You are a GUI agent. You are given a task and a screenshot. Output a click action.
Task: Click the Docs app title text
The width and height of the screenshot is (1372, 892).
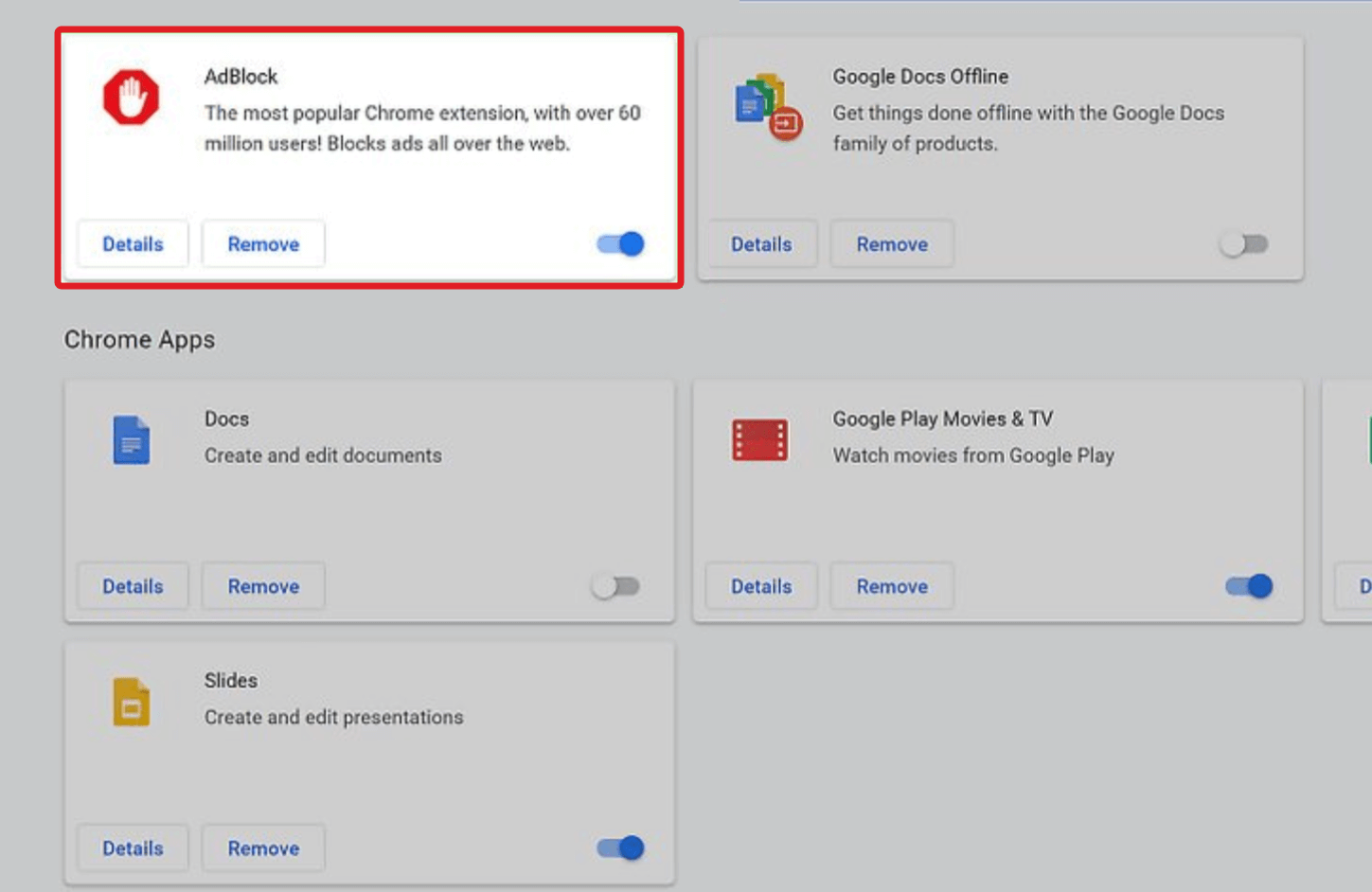(227, 419)
